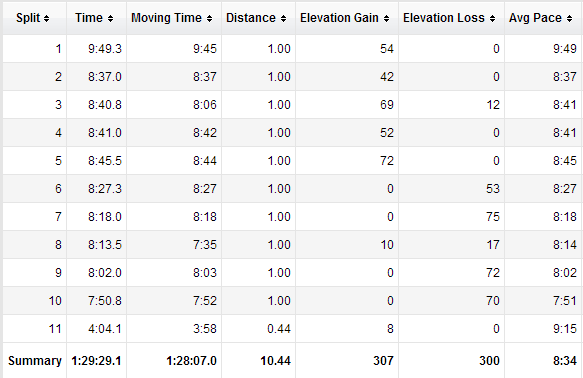Select the split 1 time 9:49.3

(x=105, y=49)
